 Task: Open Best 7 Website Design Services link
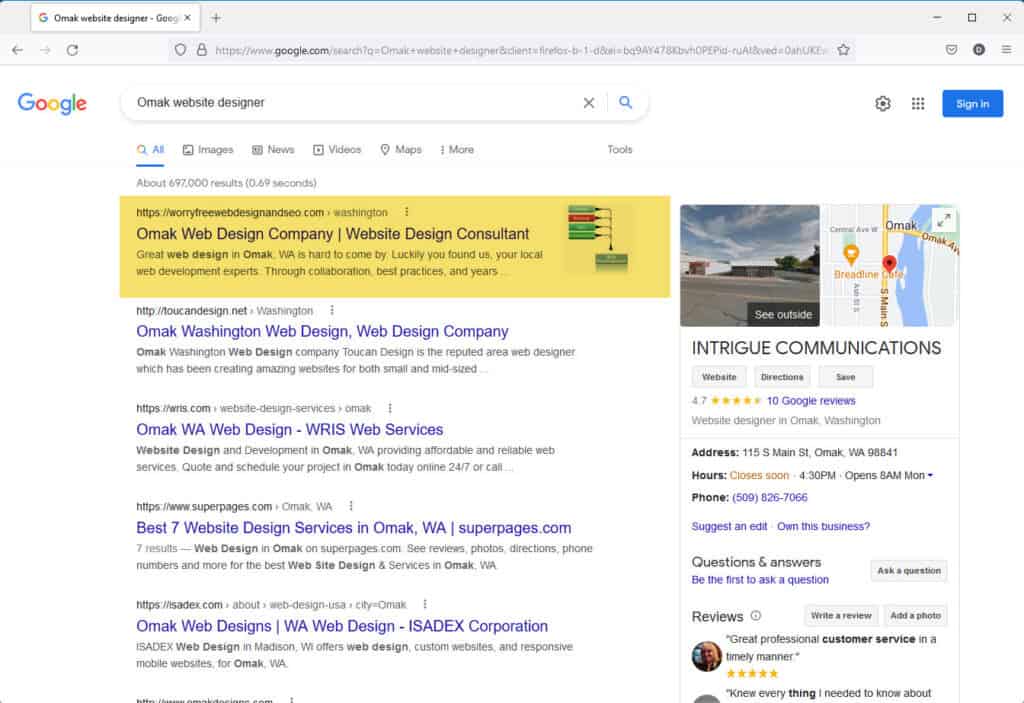coord(353,527)
